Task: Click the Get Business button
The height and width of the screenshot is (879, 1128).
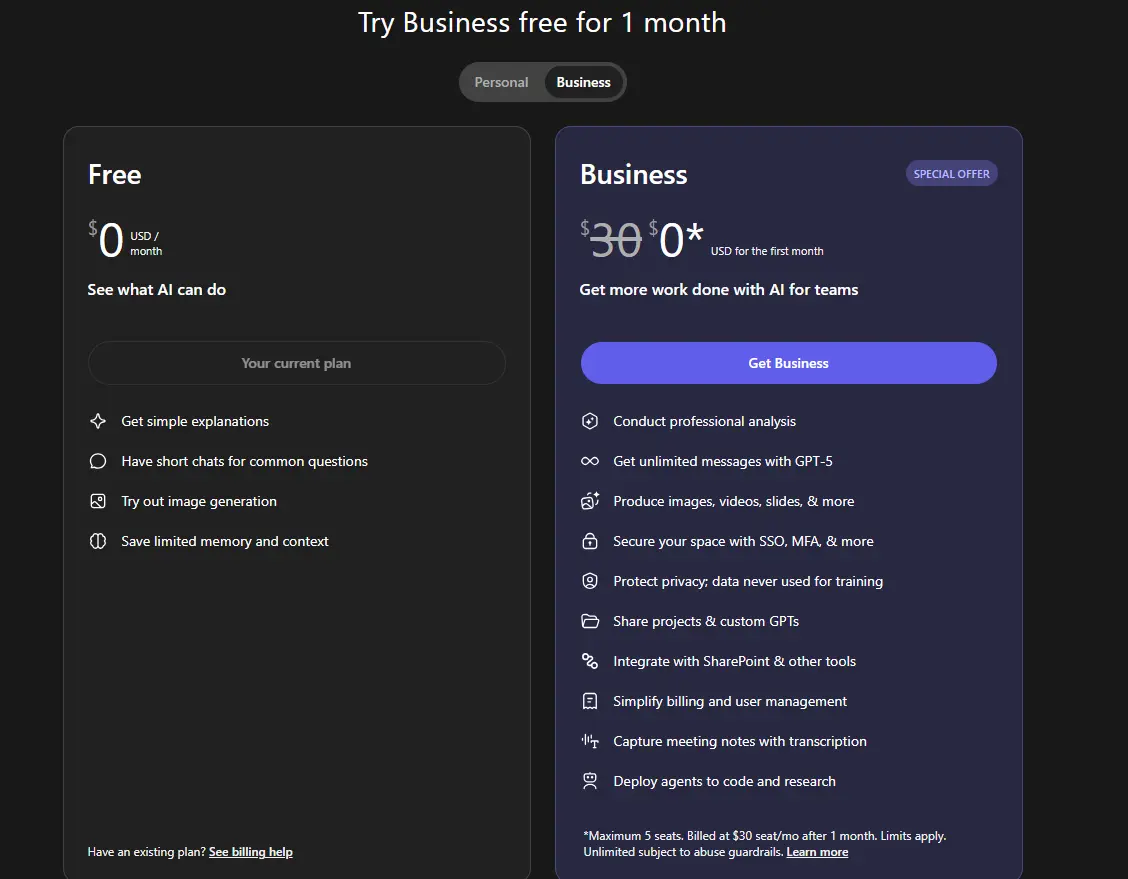Action: [x=788, y=363]
